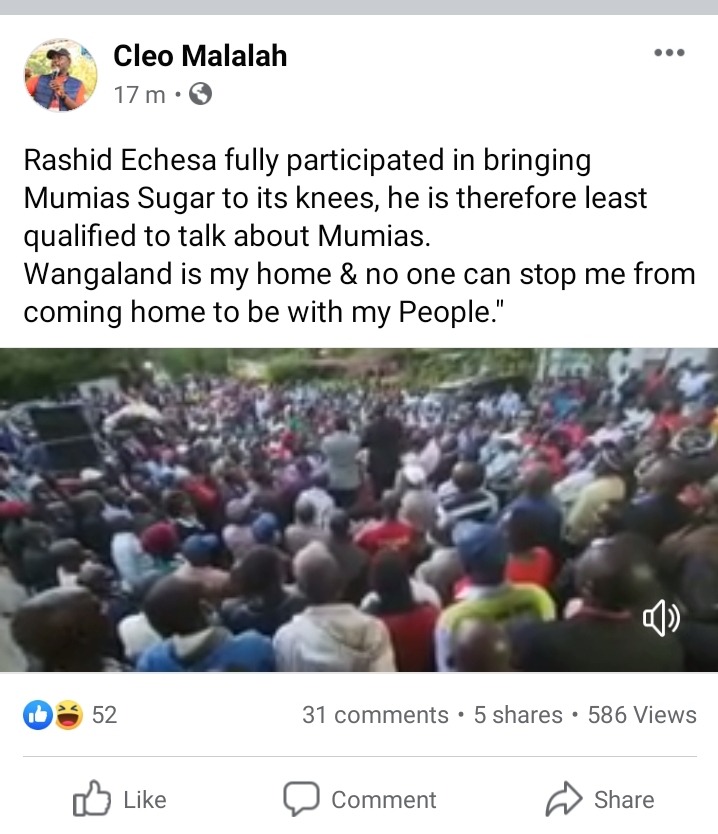Click the post text about Mumias Sugar
This screenshot has width=718, height=834.
360,236
